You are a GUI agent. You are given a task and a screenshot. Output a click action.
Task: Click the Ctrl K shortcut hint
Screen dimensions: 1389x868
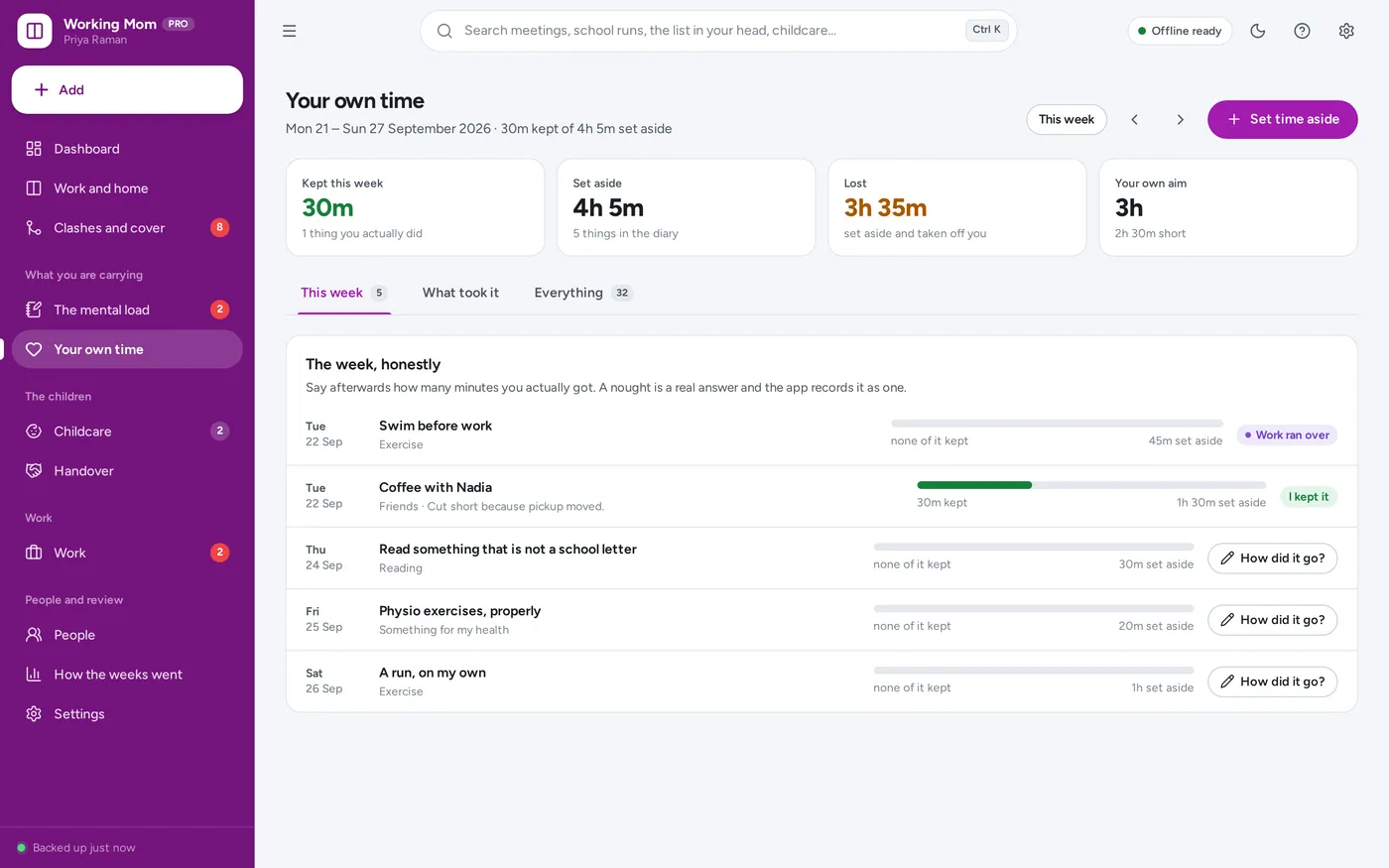pos(986,30)
